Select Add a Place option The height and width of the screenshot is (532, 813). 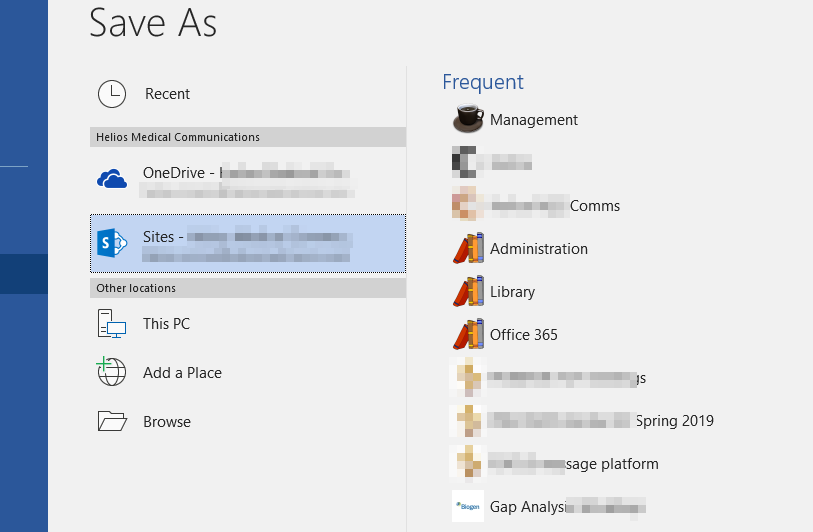pyautogui.click(x=182, y=373)
